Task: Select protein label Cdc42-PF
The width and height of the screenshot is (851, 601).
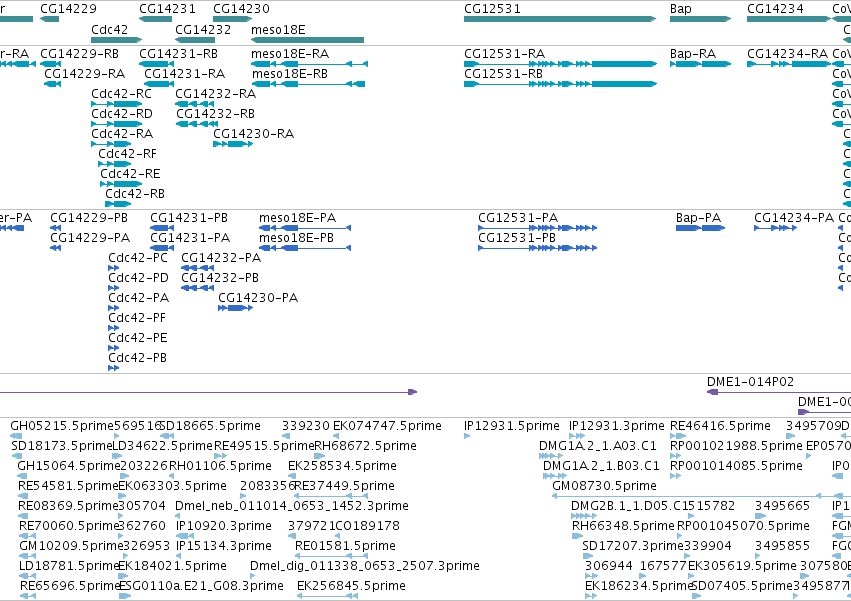Action: [137, 318]
